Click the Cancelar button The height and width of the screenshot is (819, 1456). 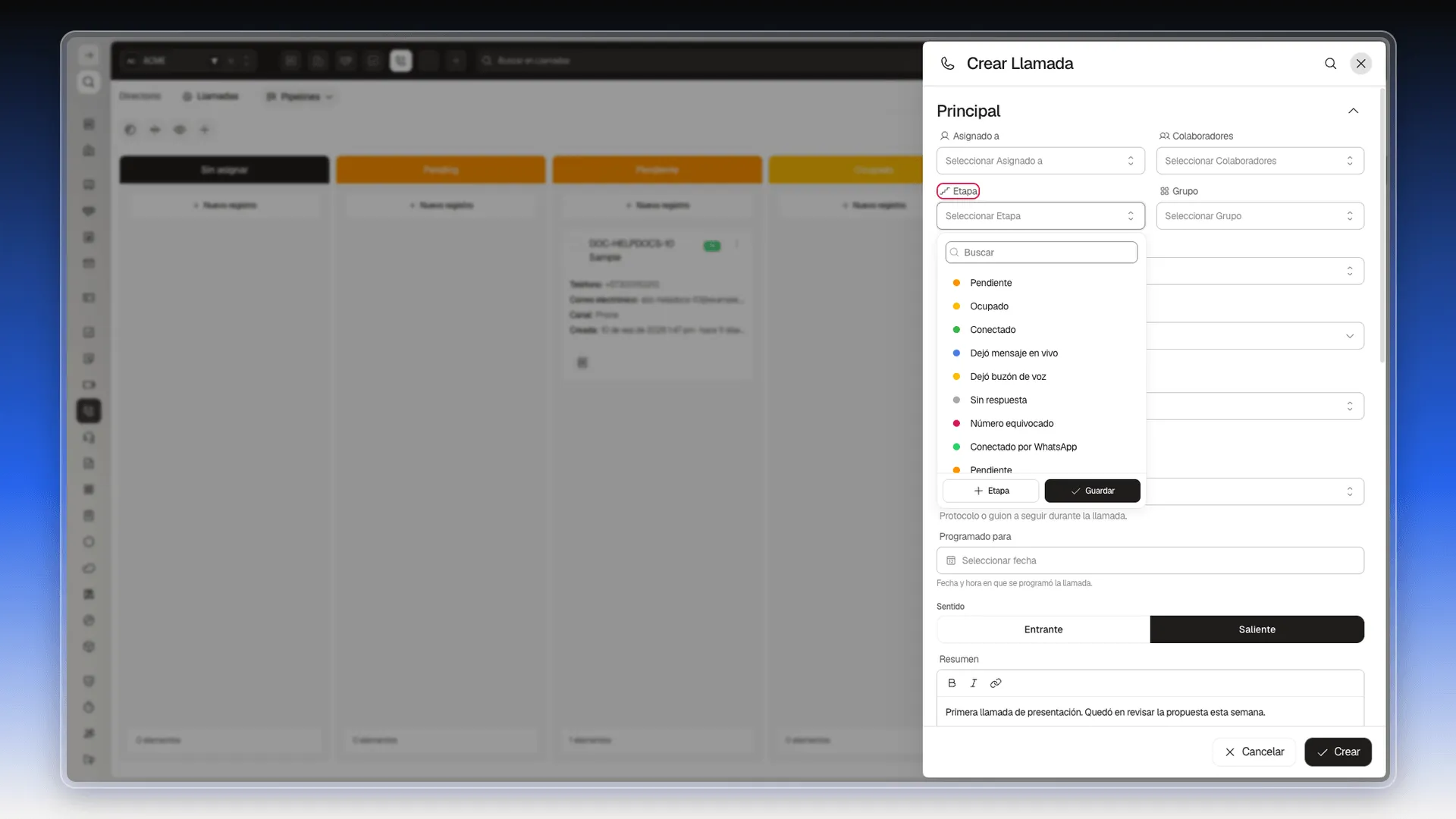pyautogui.click(x=1254, y=752)
